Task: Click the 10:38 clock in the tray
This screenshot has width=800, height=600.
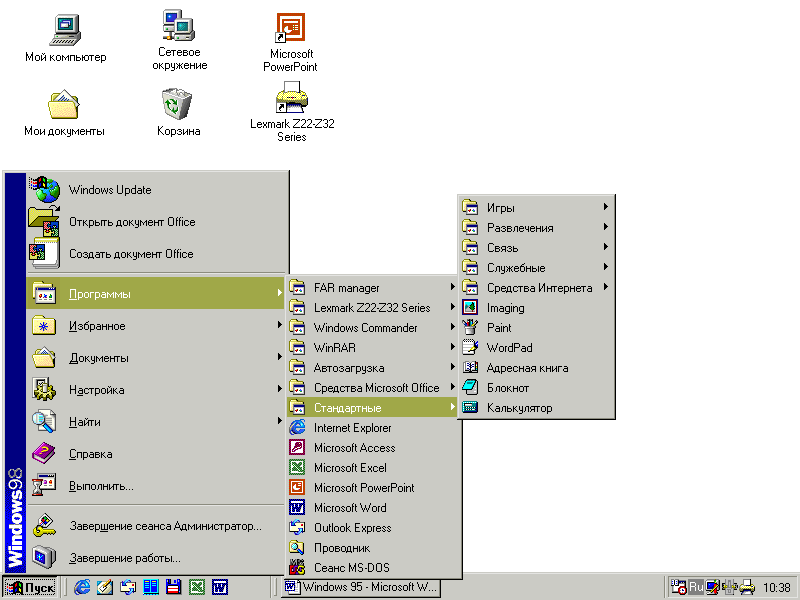Action: tap(776, 588)
